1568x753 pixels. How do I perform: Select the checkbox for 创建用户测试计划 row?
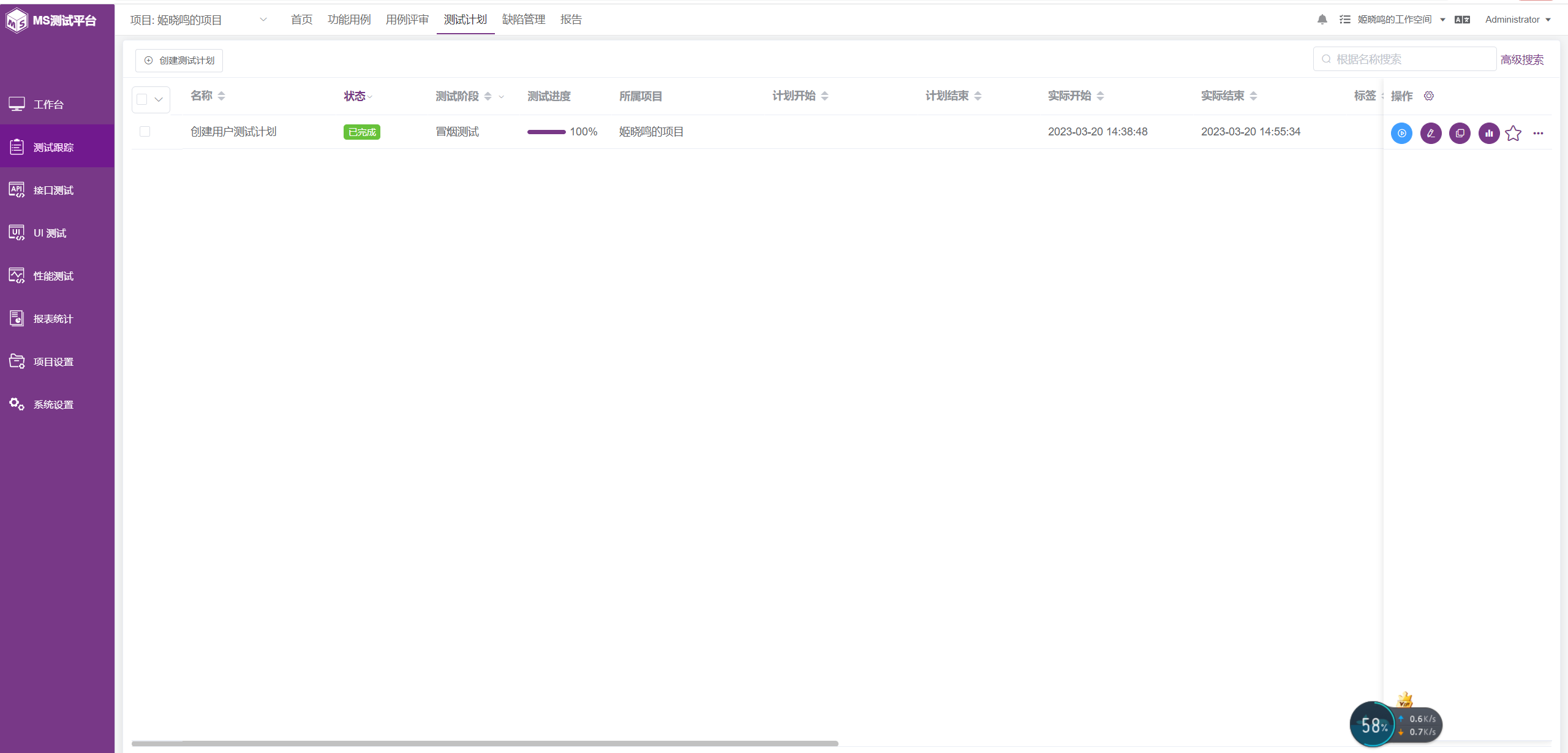click(145, 131)
